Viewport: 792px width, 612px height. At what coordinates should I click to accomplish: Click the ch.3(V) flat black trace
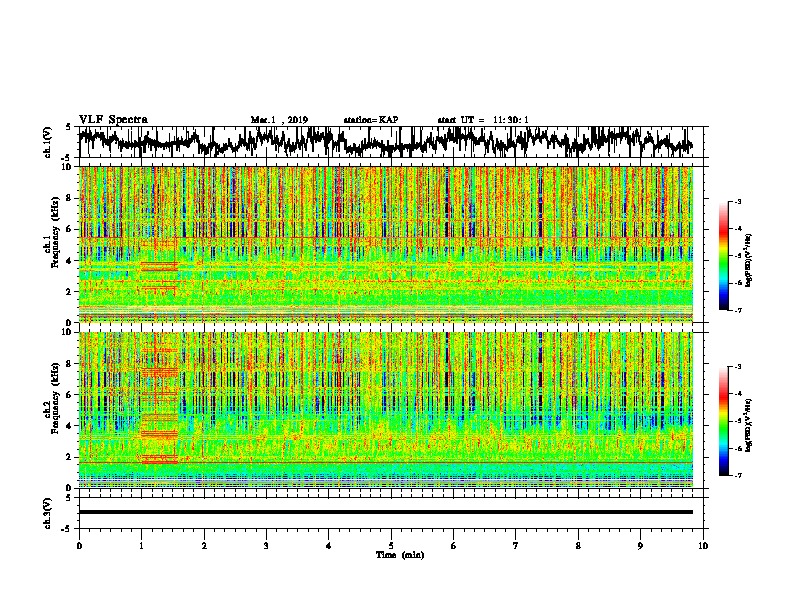point(385,512)
